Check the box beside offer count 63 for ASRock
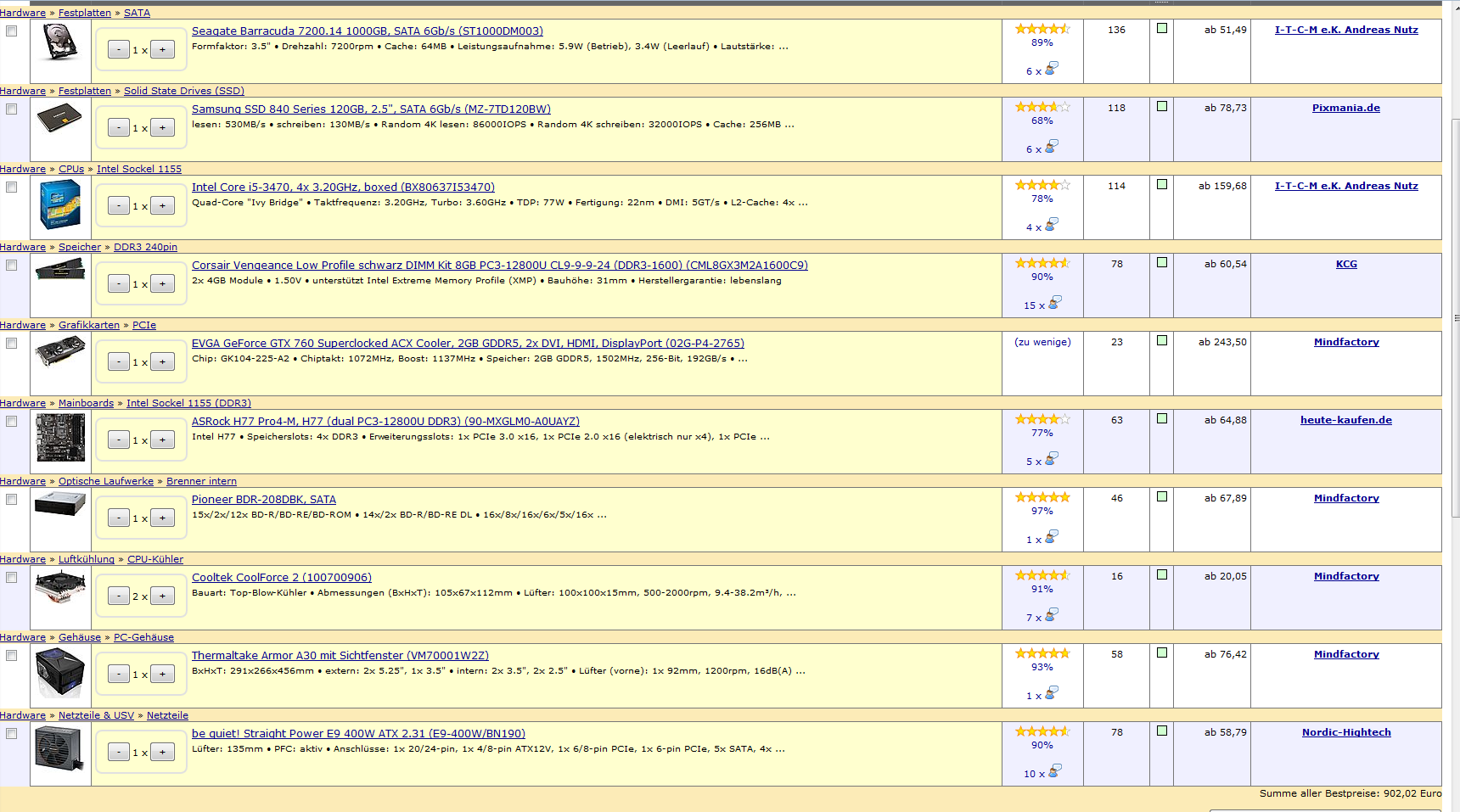 click(1162, 419)
